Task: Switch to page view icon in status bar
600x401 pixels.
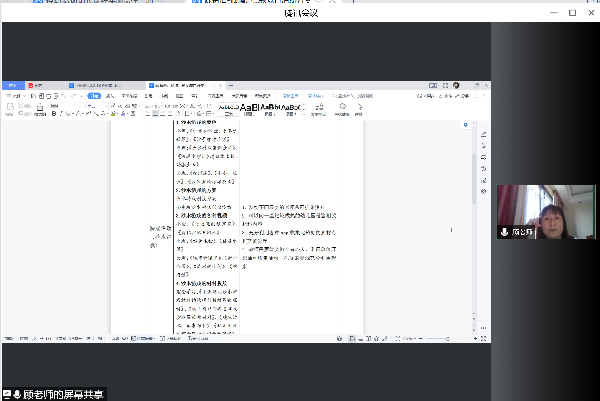Action: (x=352, y=339)
